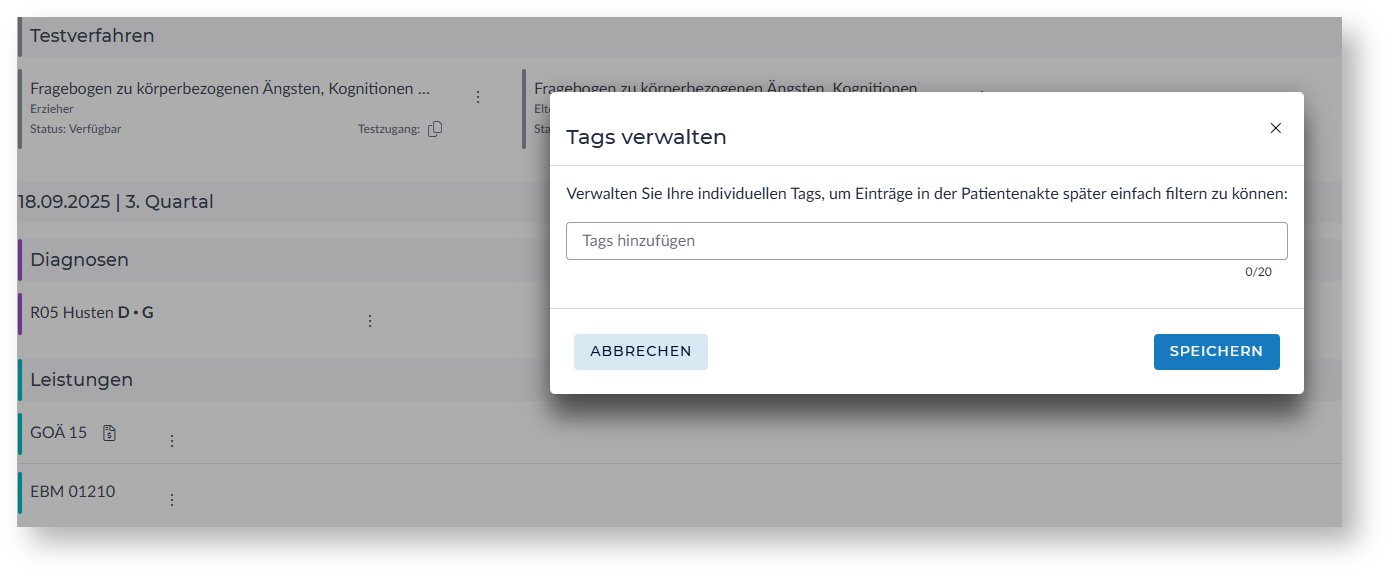Collapse the Testverfahren section header
Viewport: 1390px width, 575px height.
[x=92, y=36]
